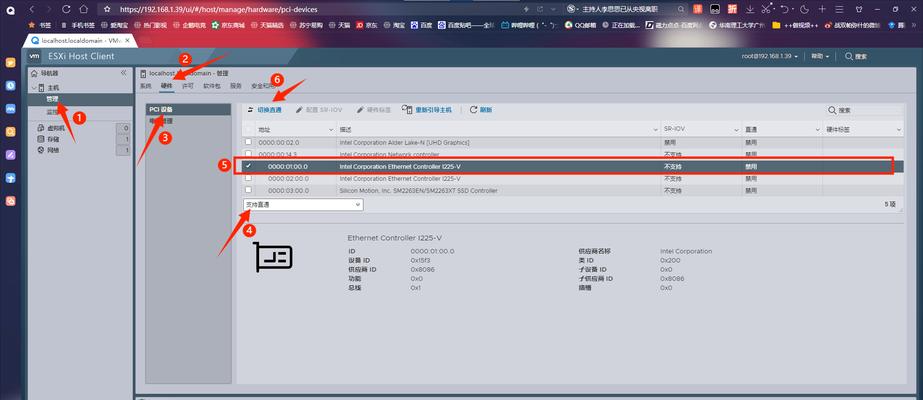
Task: Switch to the 软件包 tab
Action: coord(211,86)
